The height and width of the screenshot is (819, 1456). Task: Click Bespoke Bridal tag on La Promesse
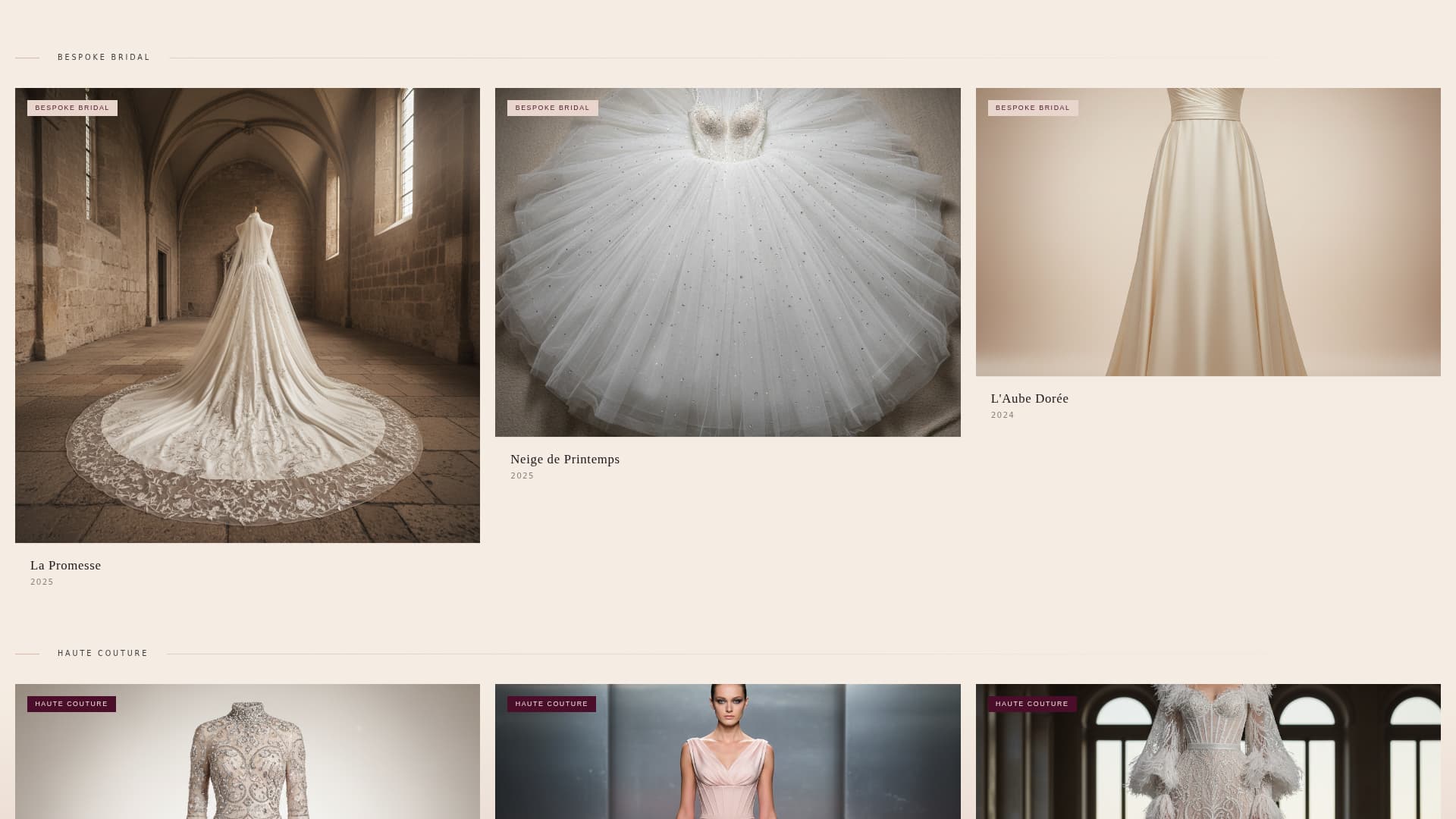72,108
